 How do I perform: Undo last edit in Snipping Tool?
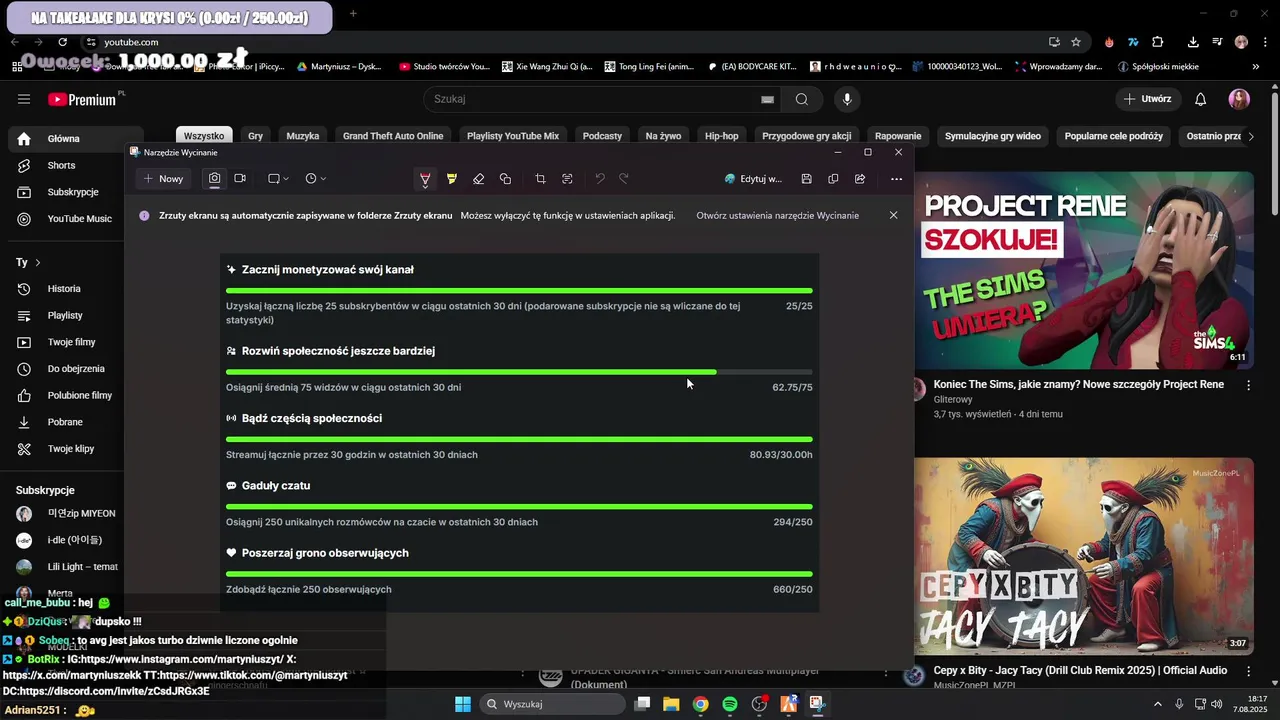coord(600,179)
